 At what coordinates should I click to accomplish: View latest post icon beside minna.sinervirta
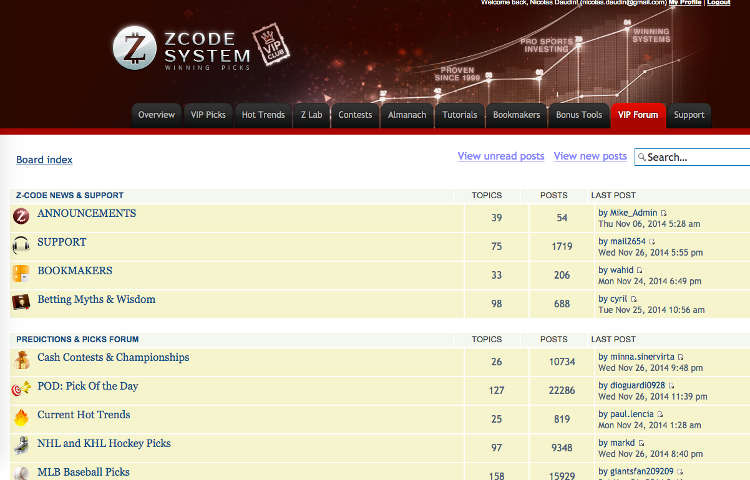point(681,357)
